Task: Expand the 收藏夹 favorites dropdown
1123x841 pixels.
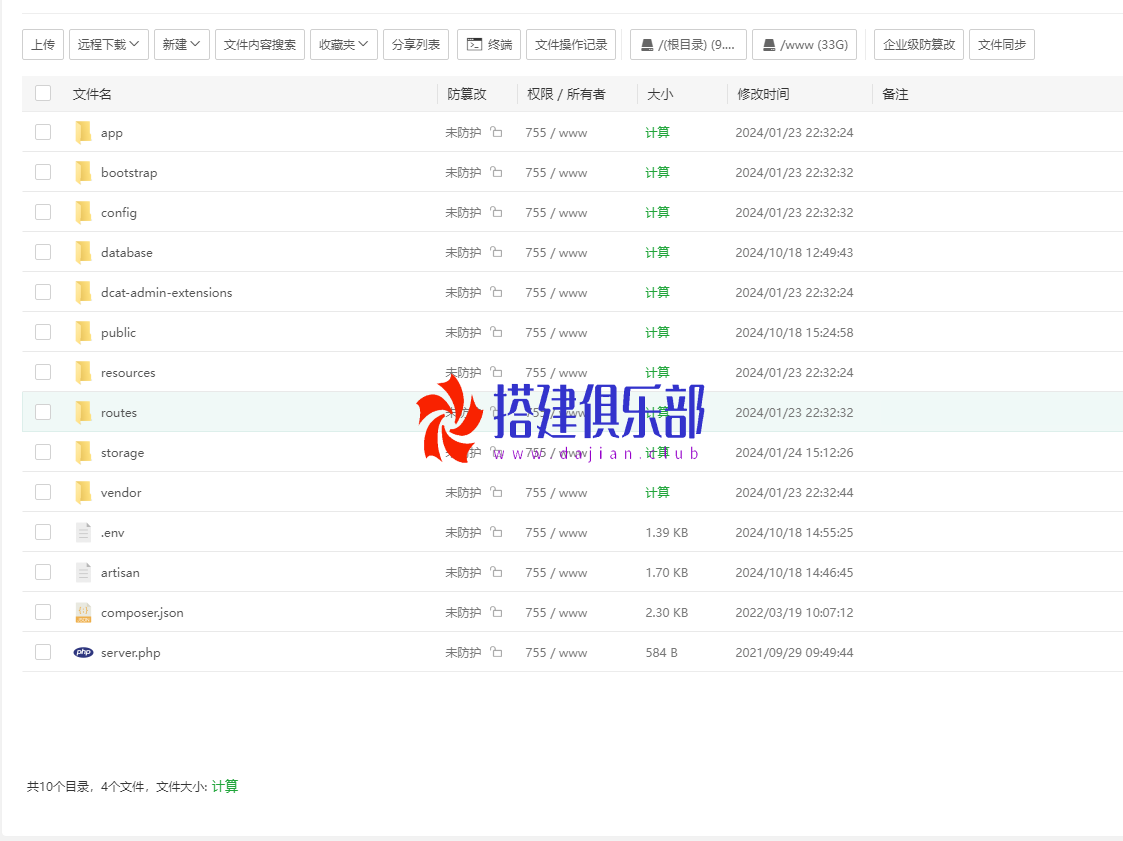Action: 344,44
